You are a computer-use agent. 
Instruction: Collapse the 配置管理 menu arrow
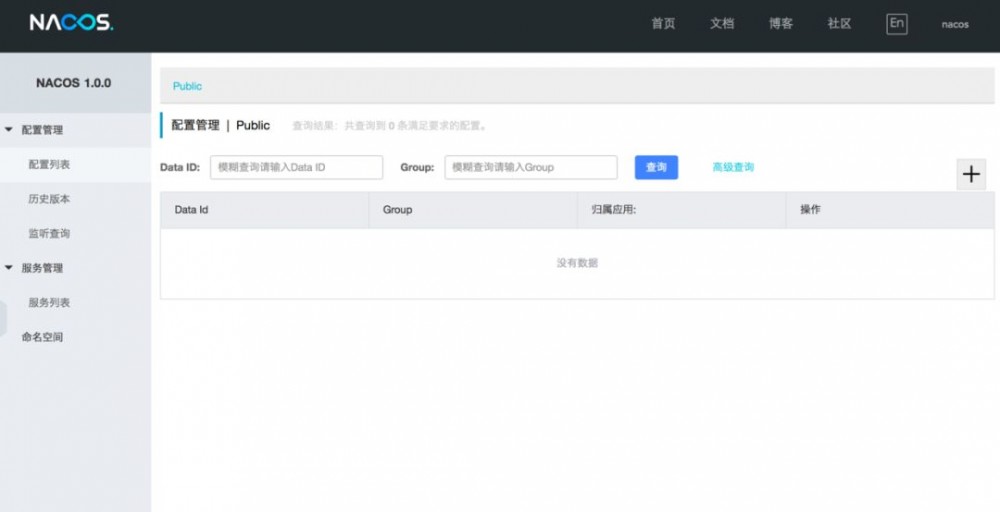tap(9, 129)
